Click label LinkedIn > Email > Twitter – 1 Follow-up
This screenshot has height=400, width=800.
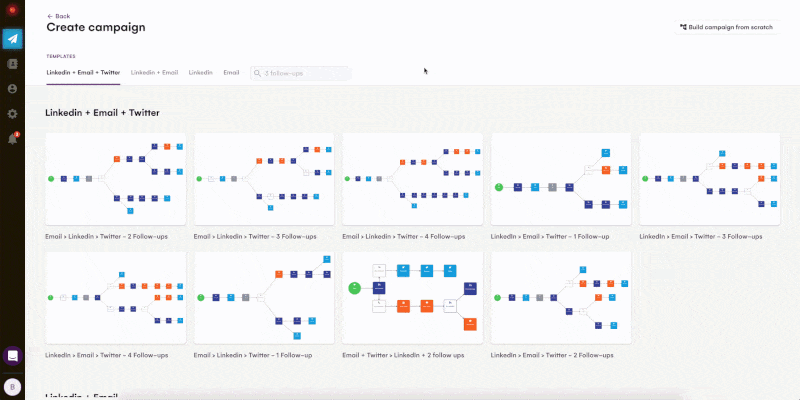tap(550, 237)
